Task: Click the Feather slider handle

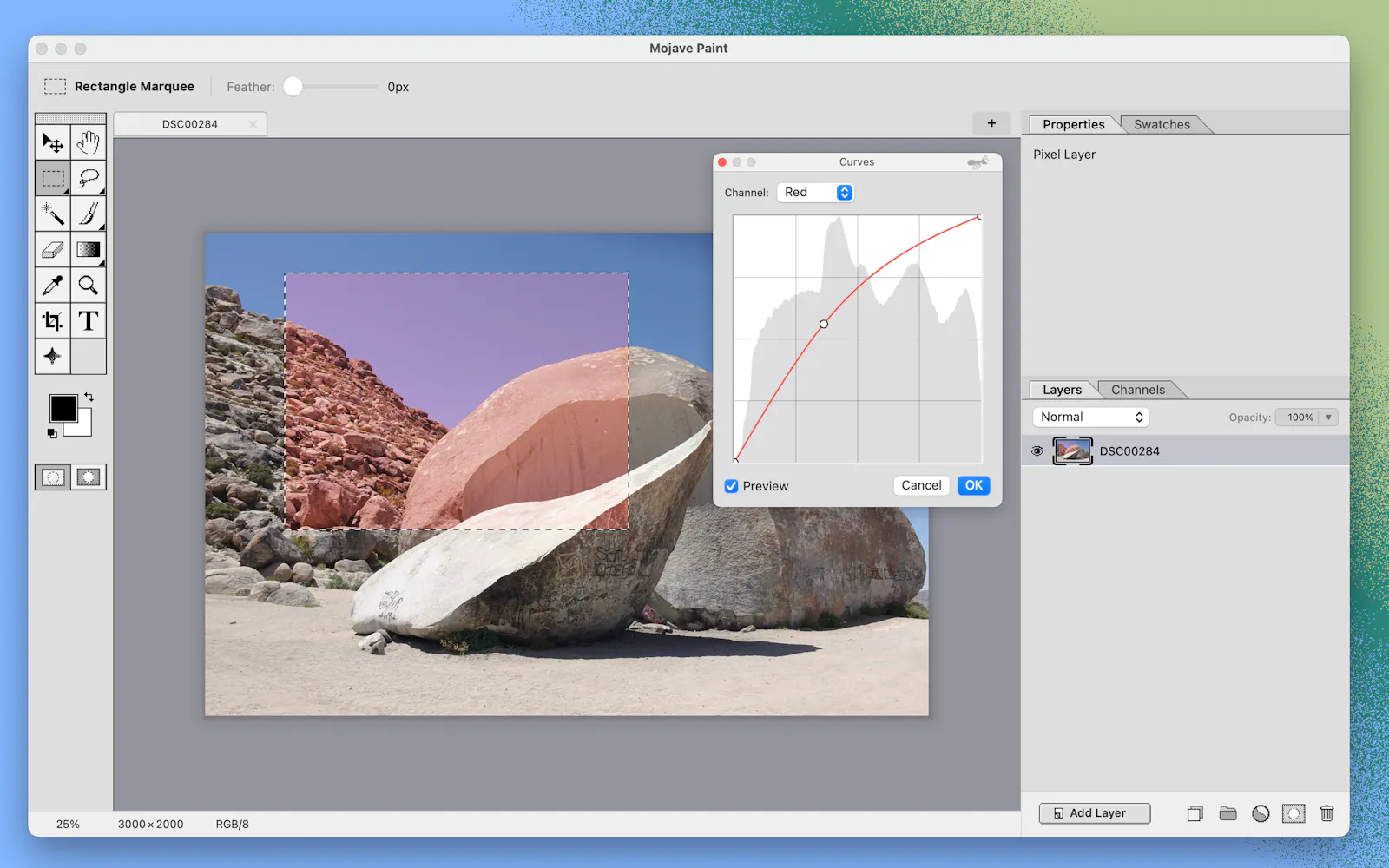Action: [x=293, y=87]
